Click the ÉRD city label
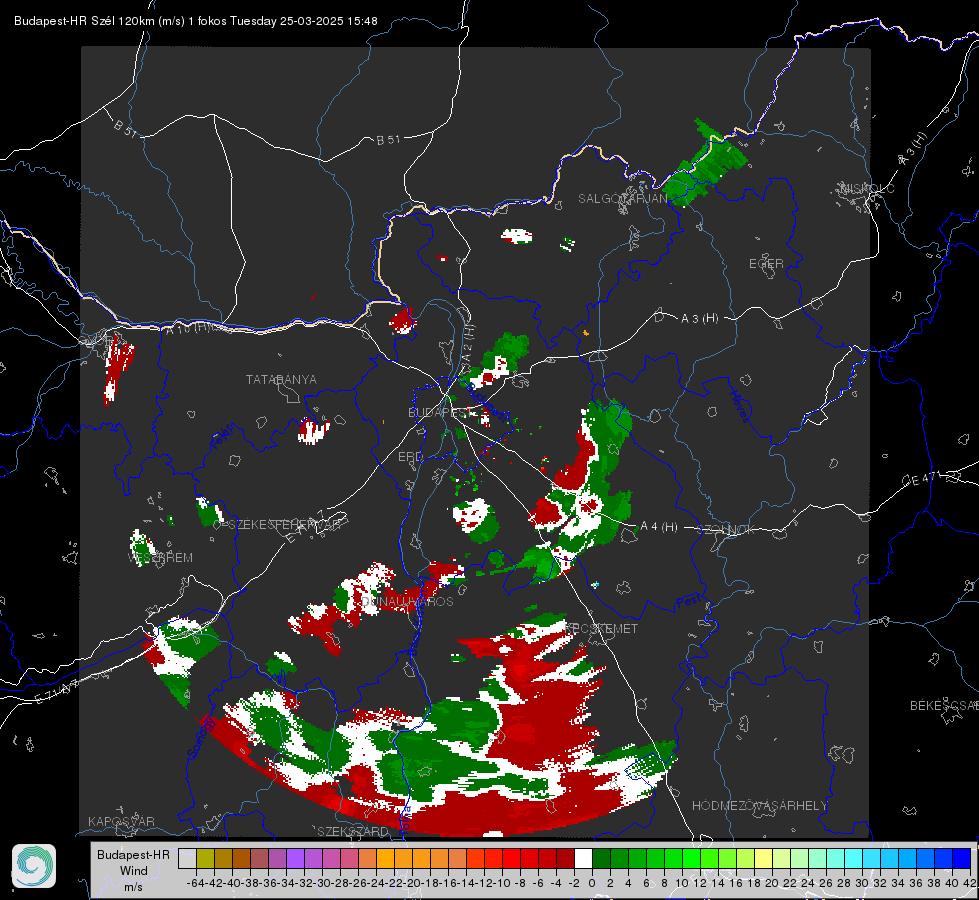 pyautogui.click(x=410, y=457)
